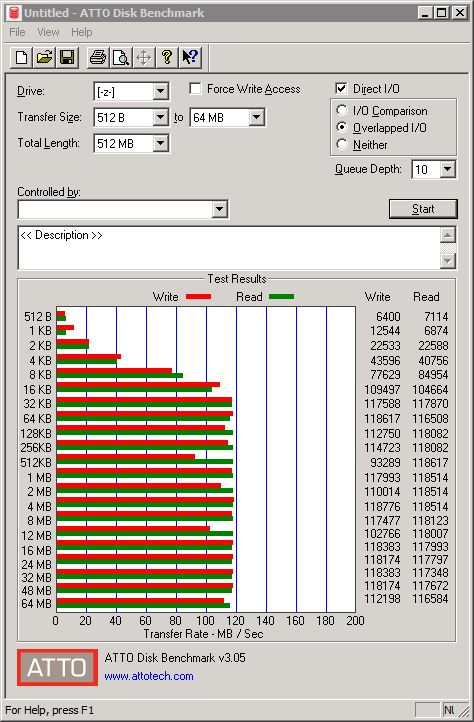Expand the Total Length dropdown
The height and width of the screenshot is (722, 474).
tap(160, 143)
